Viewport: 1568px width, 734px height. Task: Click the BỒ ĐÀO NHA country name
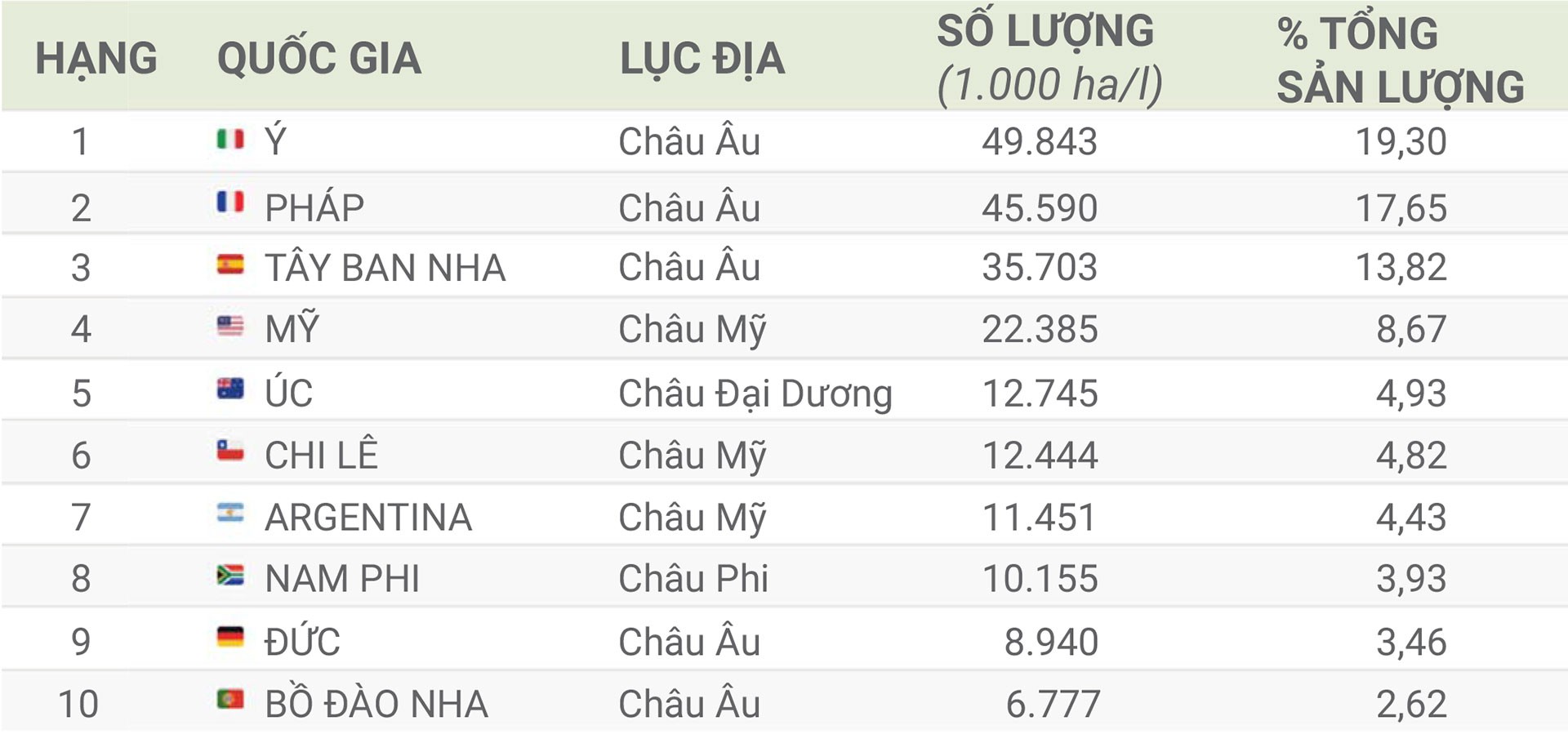376,703
